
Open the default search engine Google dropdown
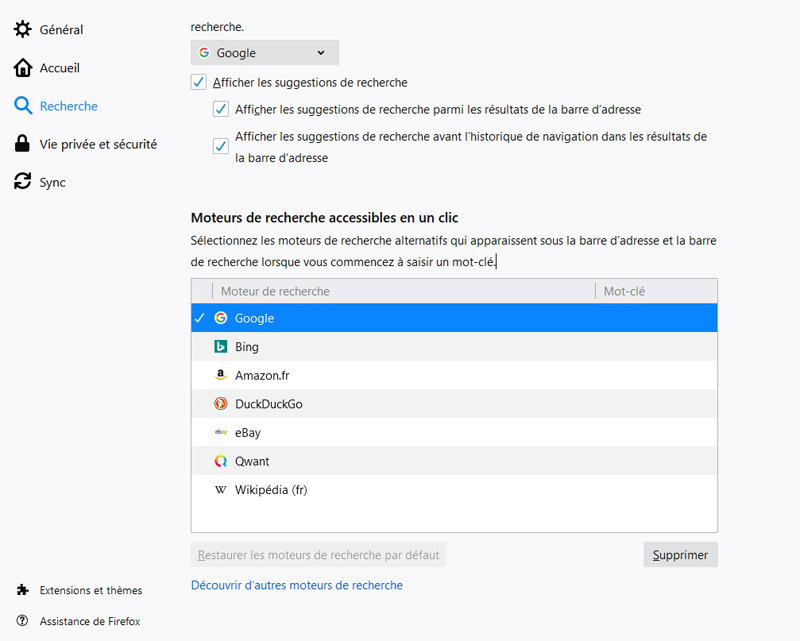point(265,53)
